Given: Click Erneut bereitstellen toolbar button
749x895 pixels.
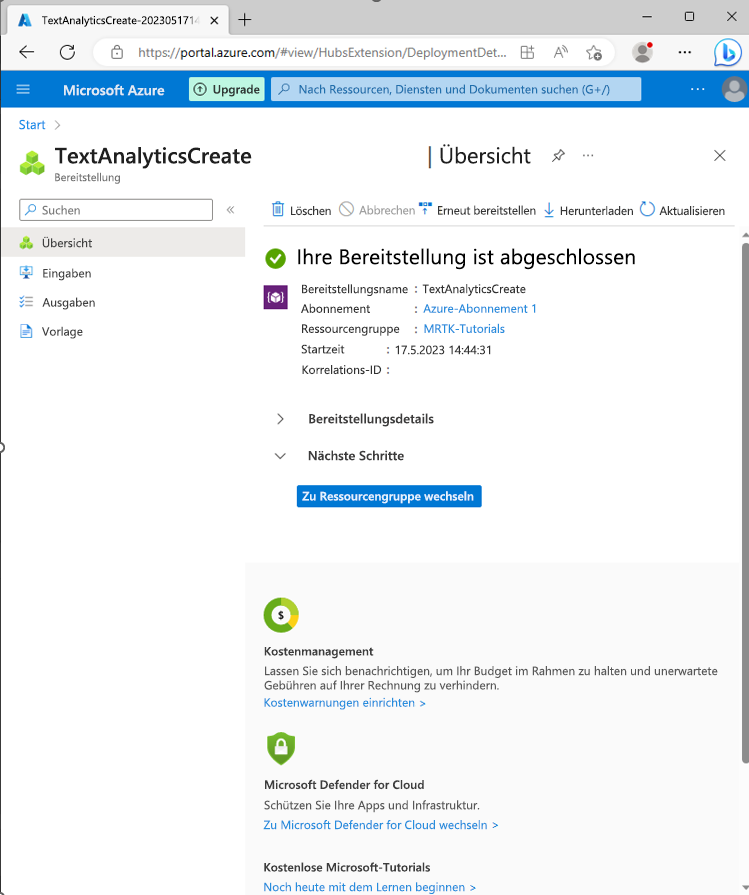Looking at the screenshot, I should (x=477, y=210).
